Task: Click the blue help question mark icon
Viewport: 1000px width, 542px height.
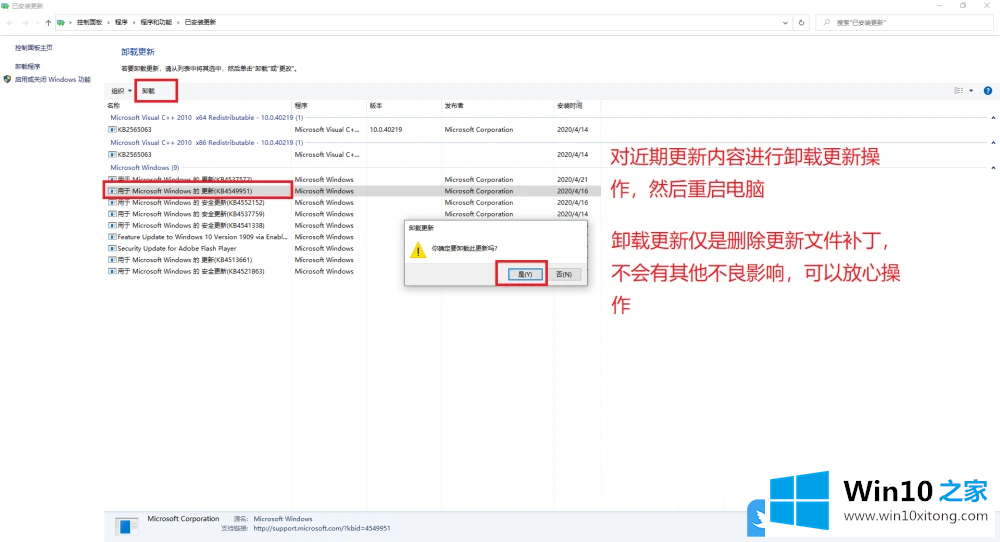Action: (987, 90)
